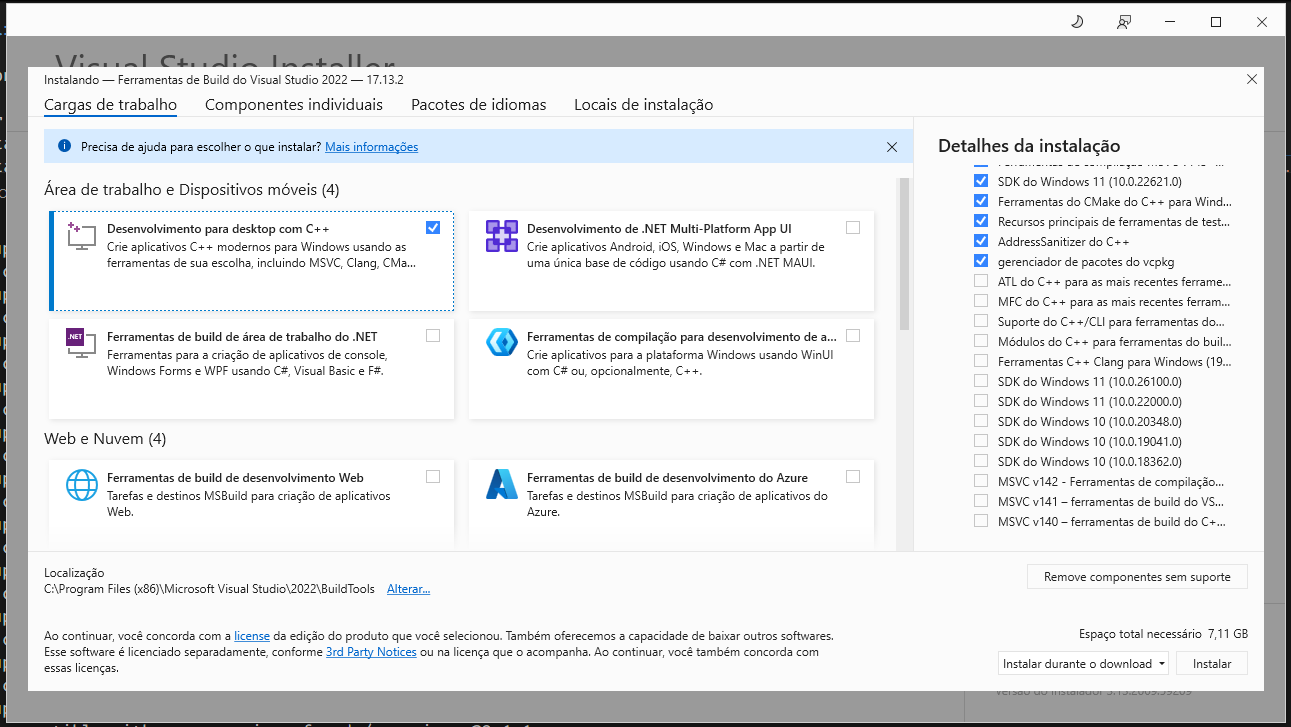Click the .NET Multi-Platform App UI icon
The image size is (1291, 727).
[500, 236]
